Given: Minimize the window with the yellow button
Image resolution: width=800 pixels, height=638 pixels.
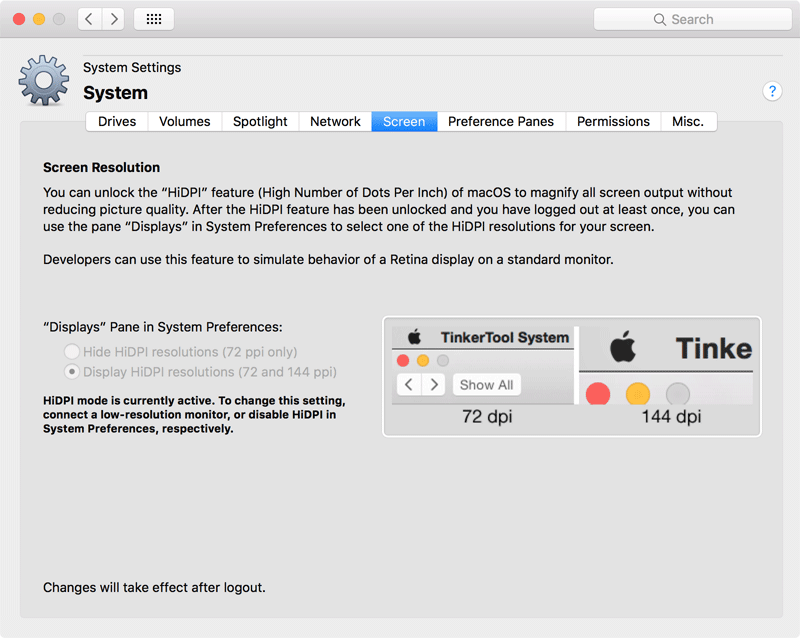Looking at the screenshot, I should point(39,19).
